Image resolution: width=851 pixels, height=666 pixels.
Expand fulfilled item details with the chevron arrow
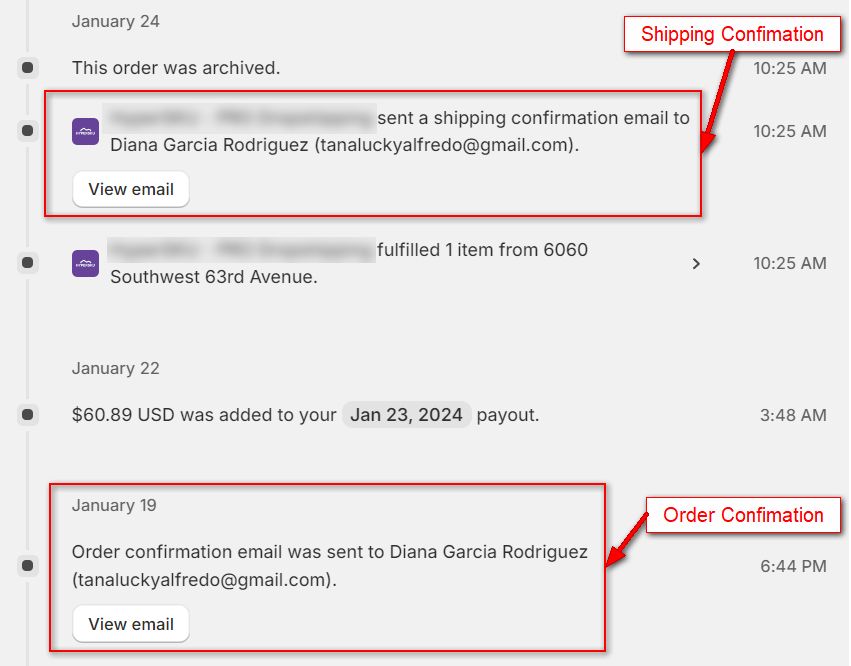click(696, 264)
